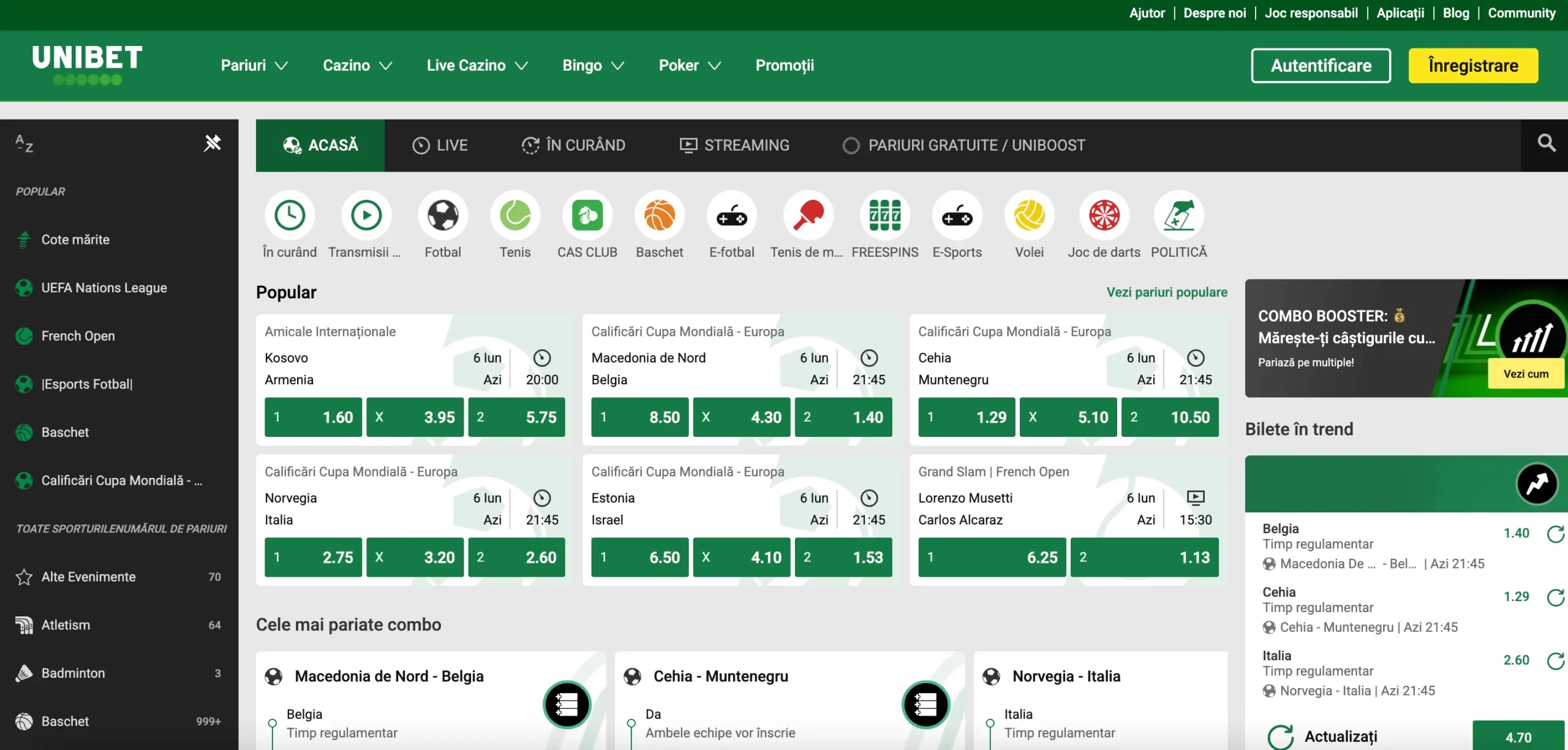Switch to the LIVE tab
The image size is (1568, 750).
click(440, 145)
